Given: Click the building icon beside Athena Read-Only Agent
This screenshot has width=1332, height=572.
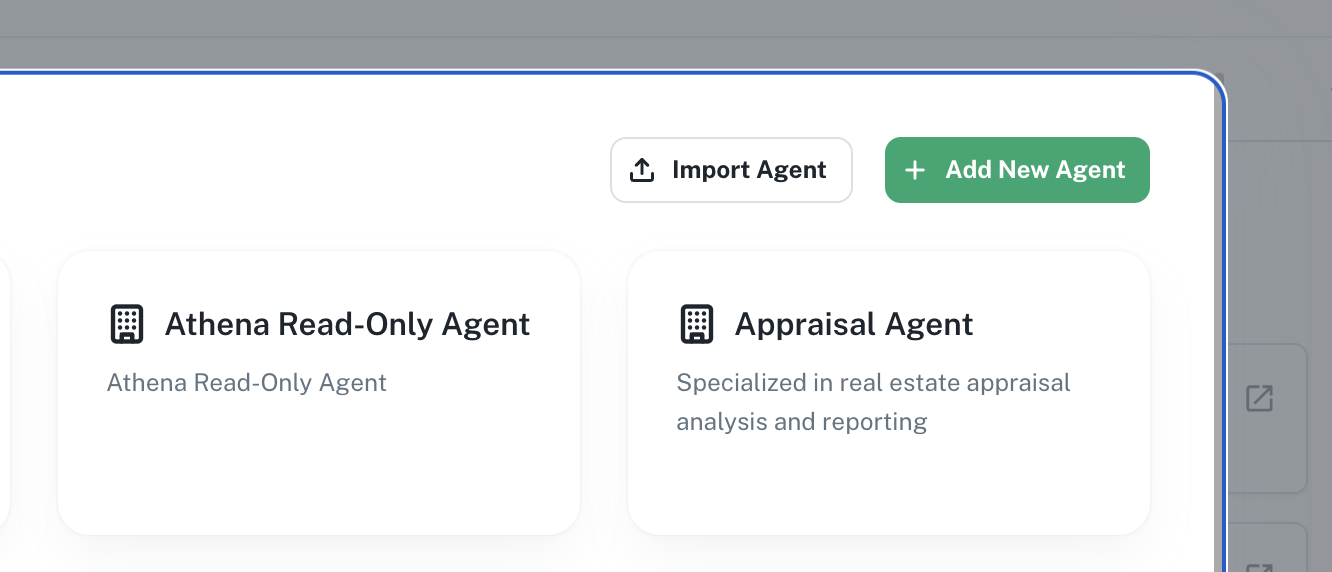Looking at the screenshot, I should 126,324.
